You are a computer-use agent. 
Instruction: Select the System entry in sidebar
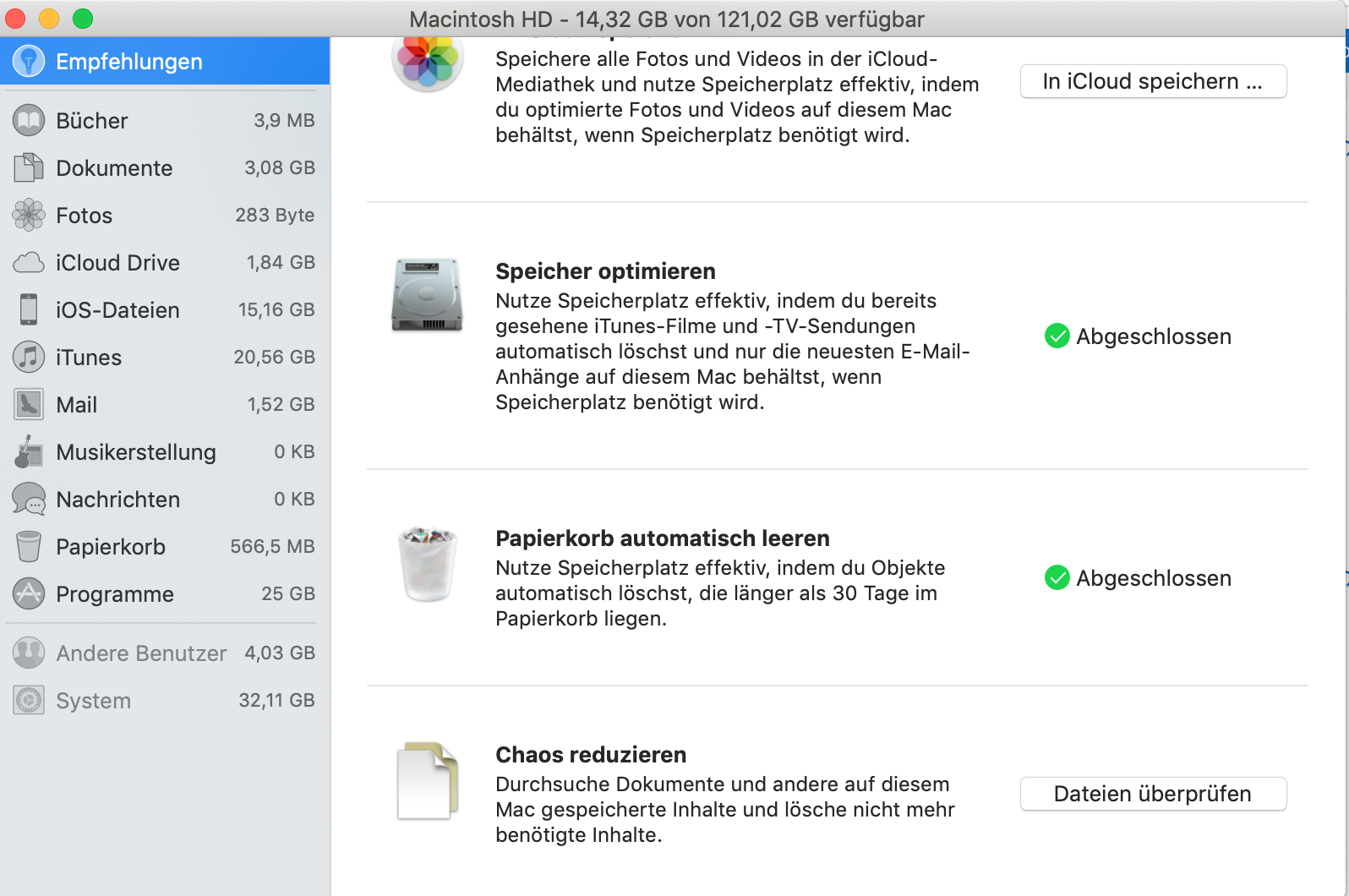click(93, 701)
